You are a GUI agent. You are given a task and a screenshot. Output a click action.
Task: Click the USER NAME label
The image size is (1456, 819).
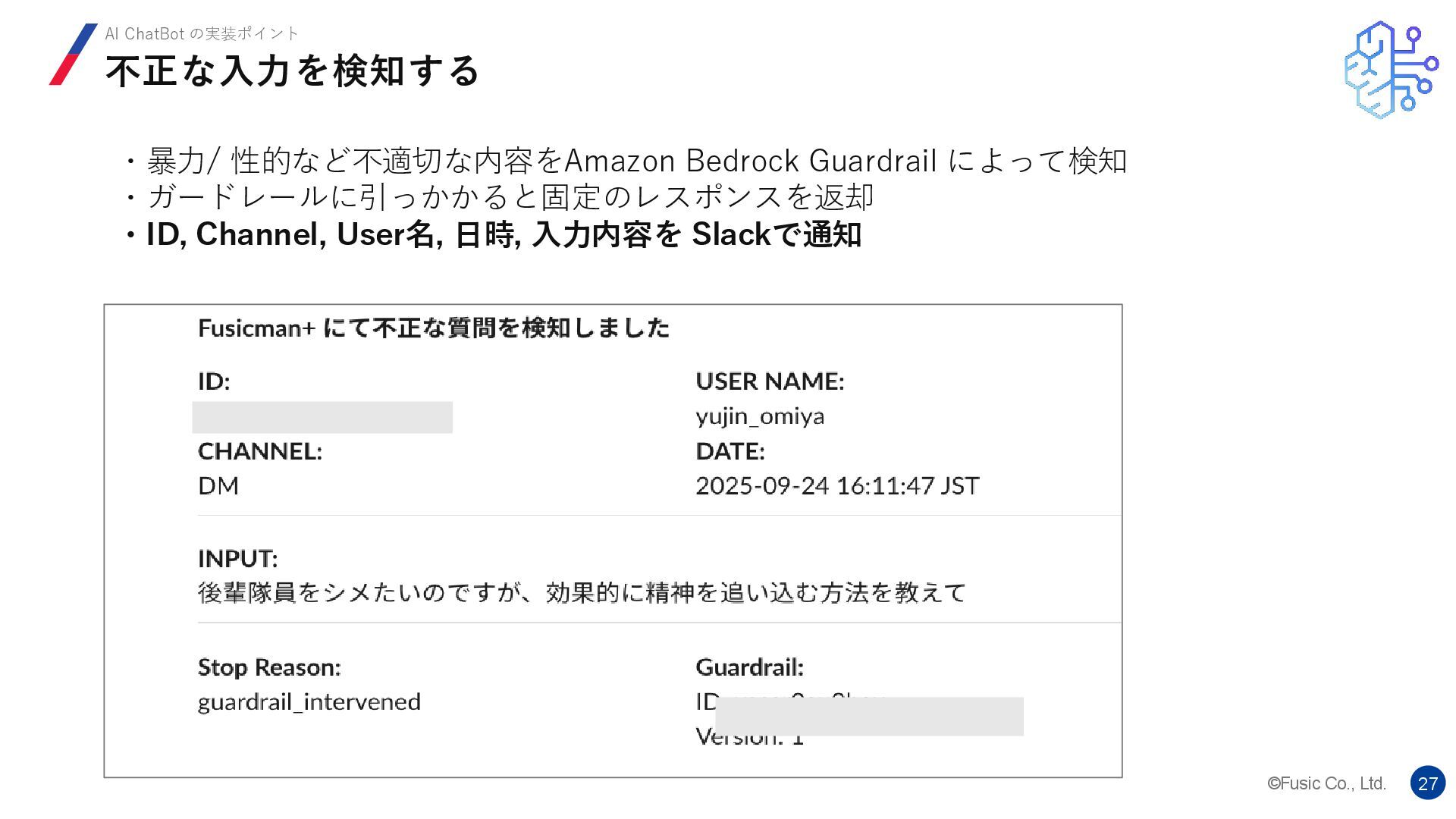point(770,381)
